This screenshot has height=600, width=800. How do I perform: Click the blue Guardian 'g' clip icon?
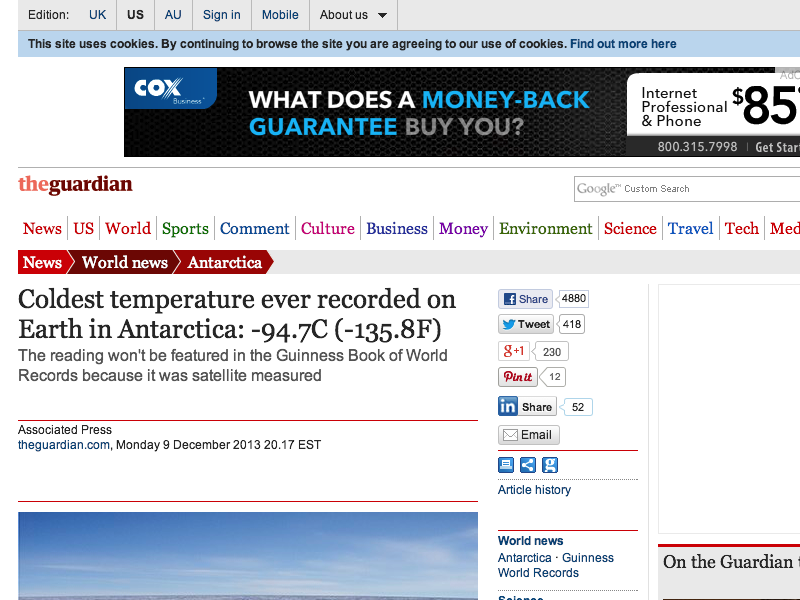point(550,465)
